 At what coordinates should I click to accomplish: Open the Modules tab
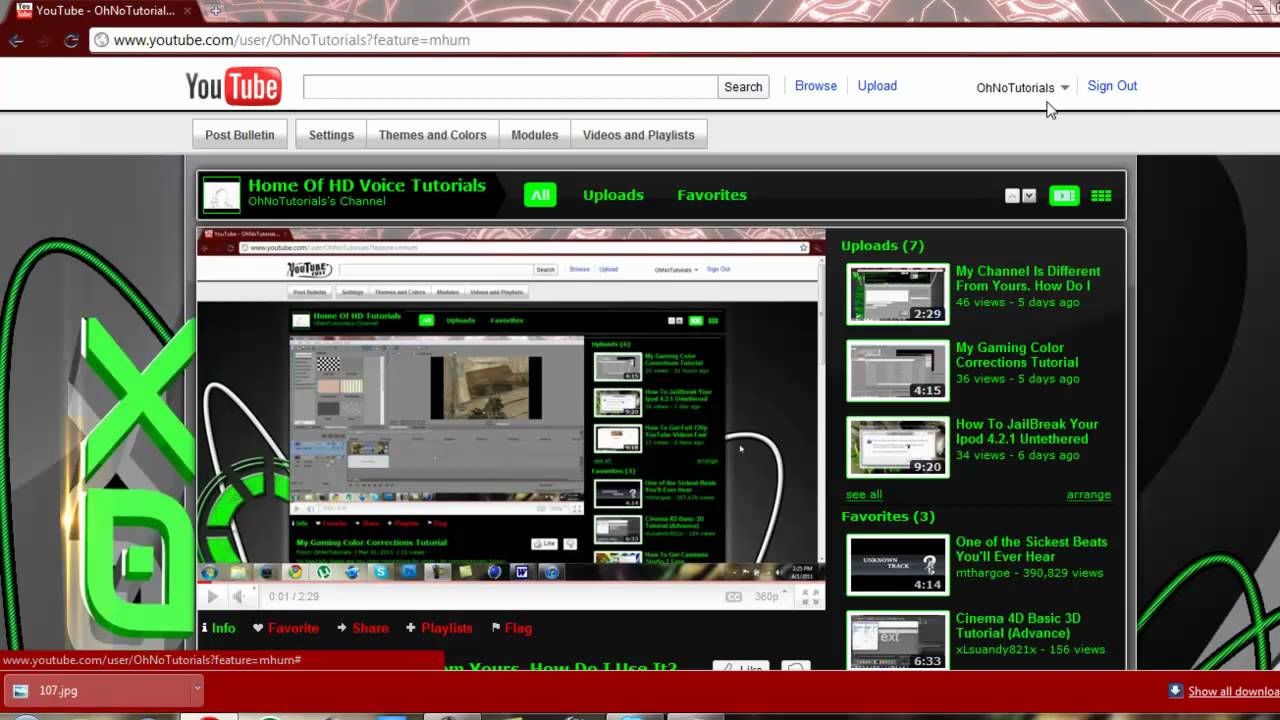535,135
